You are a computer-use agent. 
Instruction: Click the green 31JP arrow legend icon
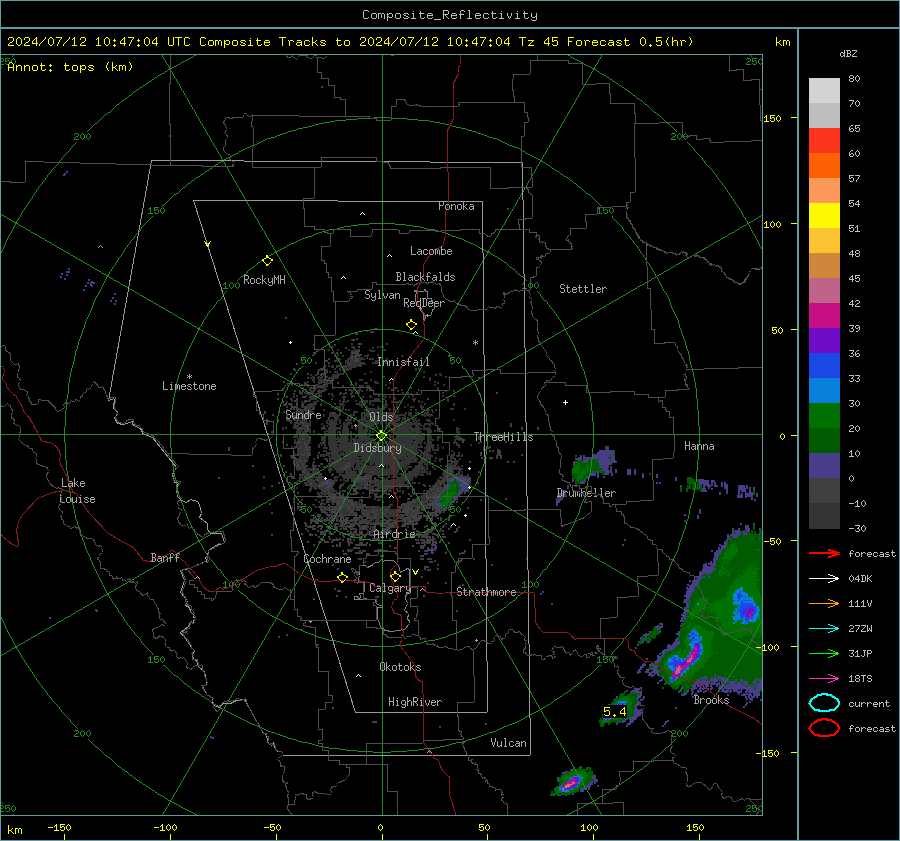(x=824, y=653)
